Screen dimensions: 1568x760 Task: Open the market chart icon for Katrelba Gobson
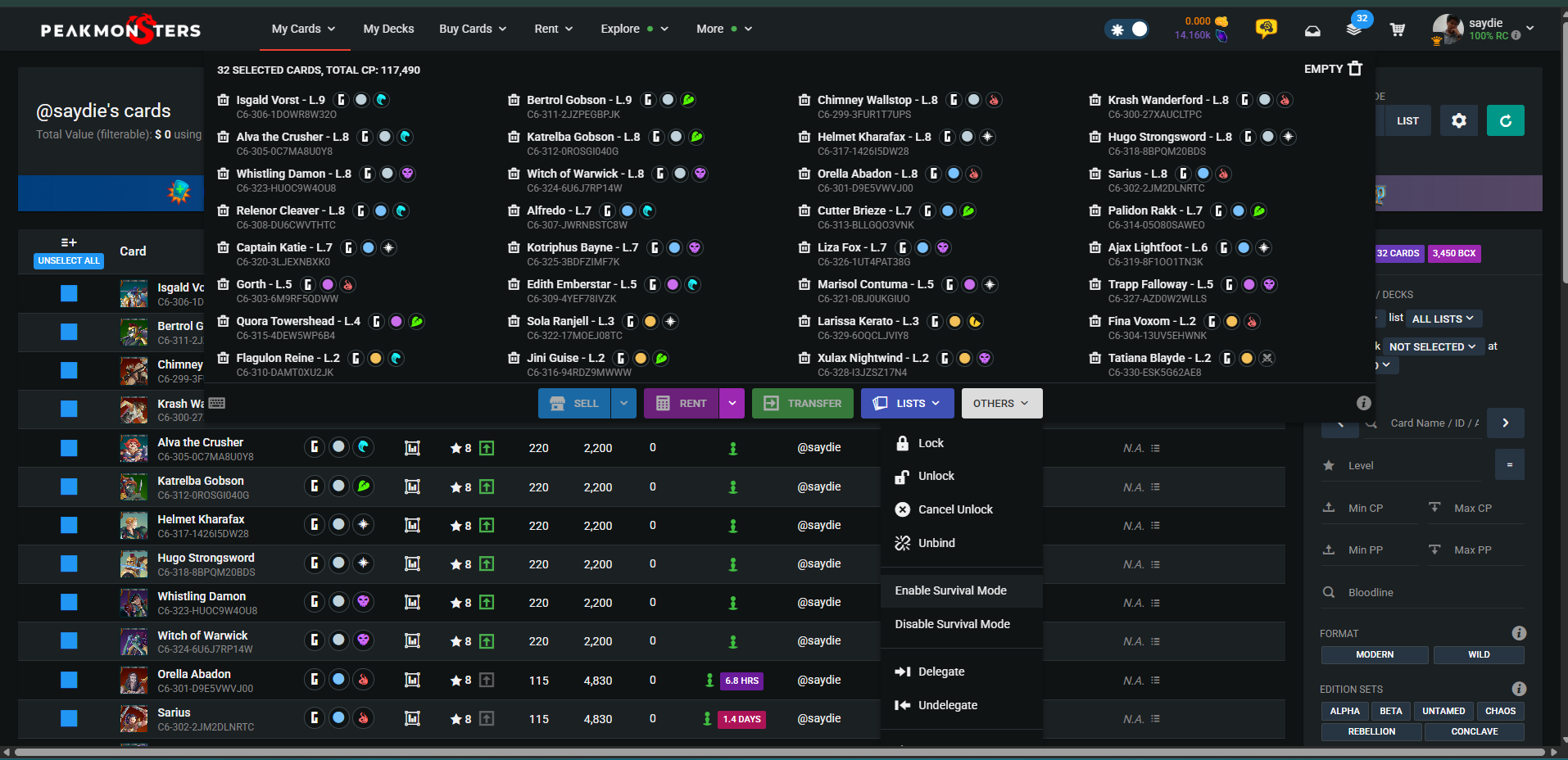pos(412,486)
